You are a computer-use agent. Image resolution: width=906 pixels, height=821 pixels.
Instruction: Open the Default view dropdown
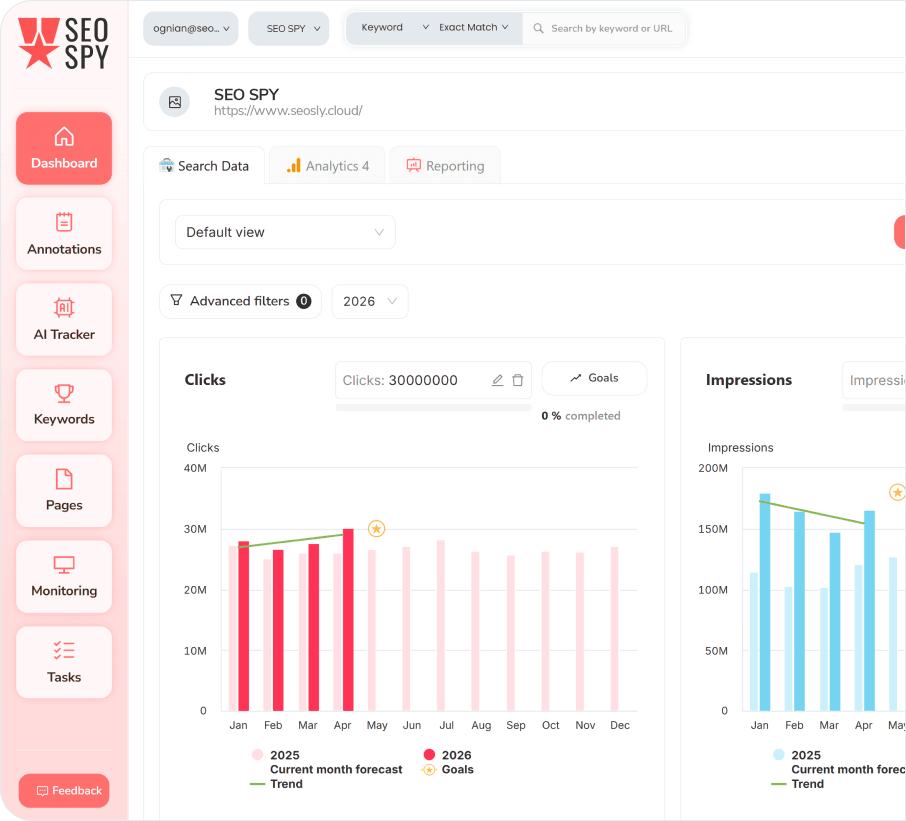(x=285, y=232)
